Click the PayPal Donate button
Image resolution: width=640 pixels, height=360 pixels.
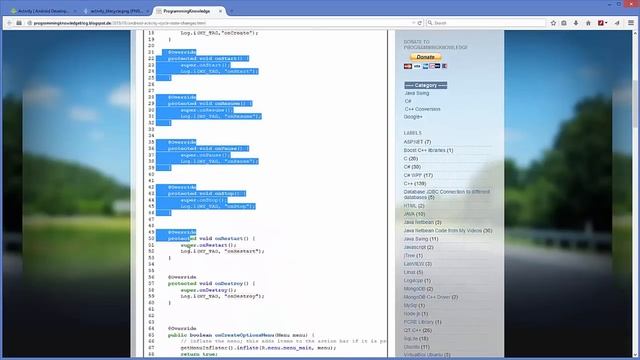point(426,57)
